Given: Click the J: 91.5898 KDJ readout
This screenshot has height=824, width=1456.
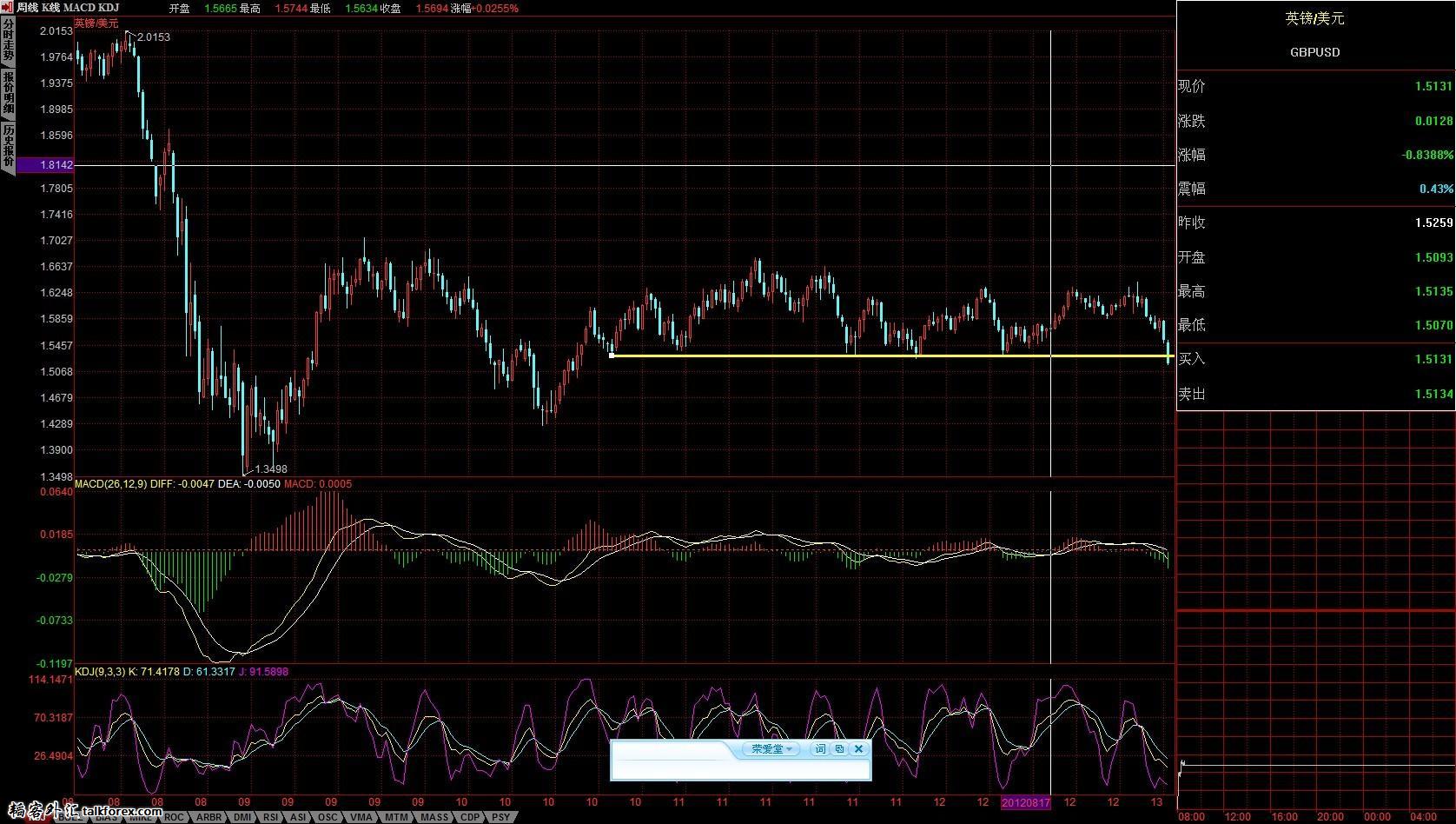Looking at the screenshot, I should pyautogui.click(x=263, y=671).
